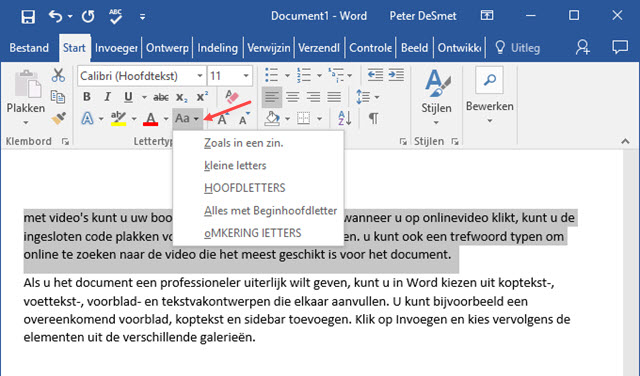Choose 'Alles met Beginhoofdletter' option

(x=271, y=211)
